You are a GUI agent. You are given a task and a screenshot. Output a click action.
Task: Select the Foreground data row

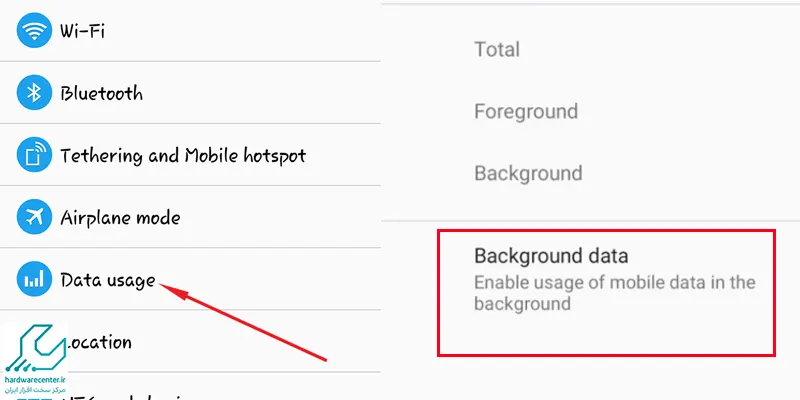(526, 111)
